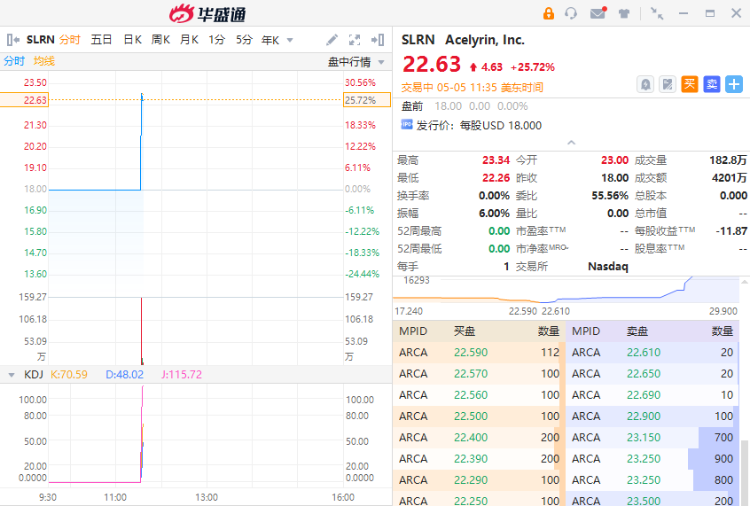
Task: Open the stock notes icon
Action: click(x=668, y=84)
